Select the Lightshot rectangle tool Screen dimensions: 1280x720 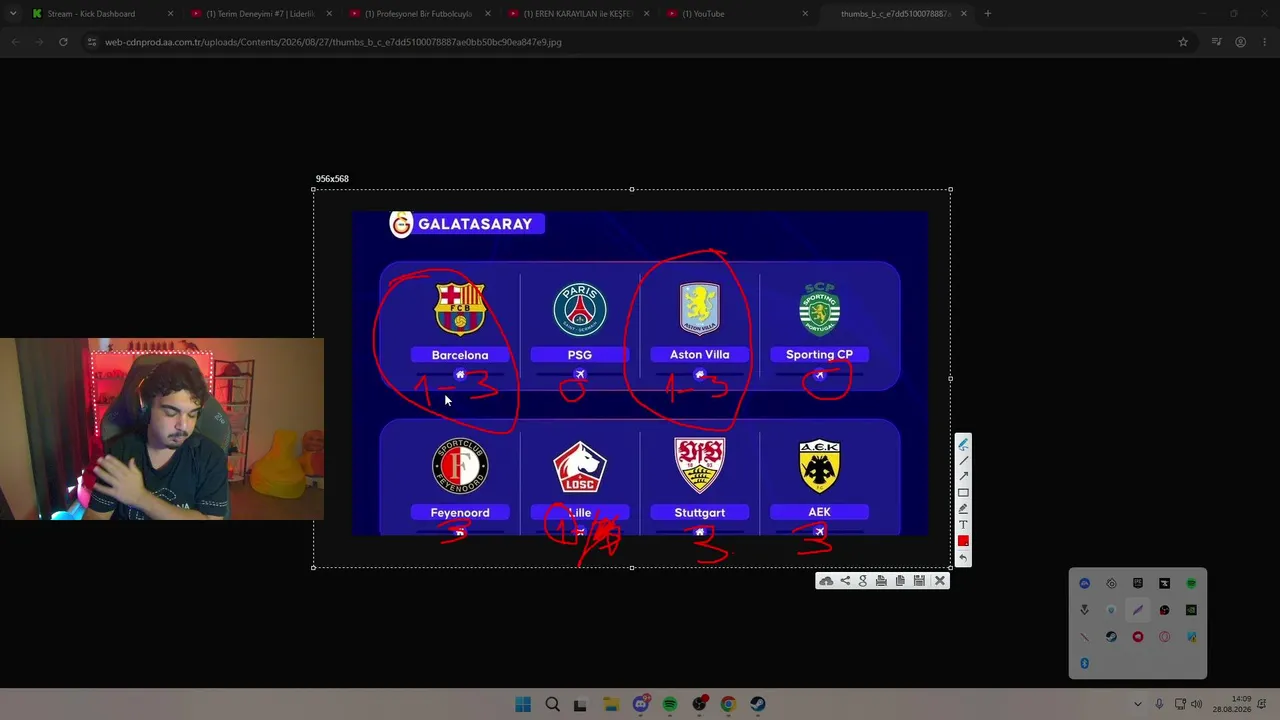(x=963, y=493)
